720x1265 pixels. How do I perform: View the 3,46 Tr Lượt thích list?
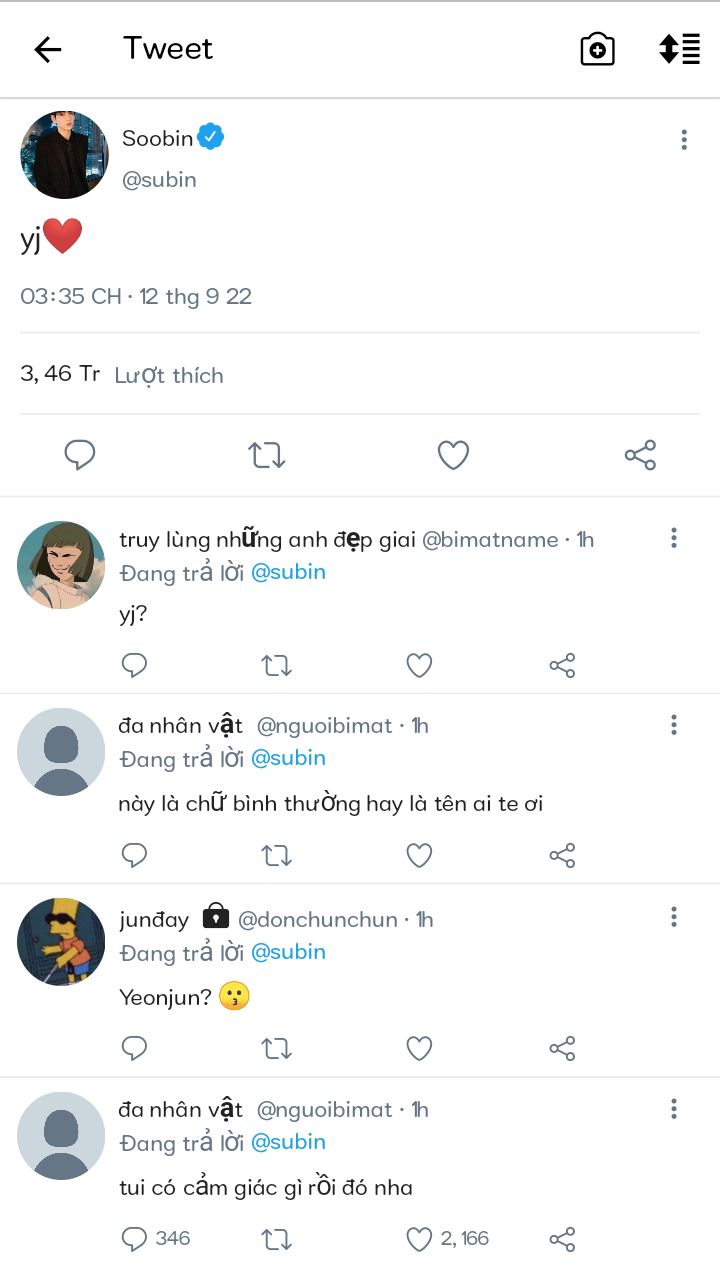[x=122, y=375]
